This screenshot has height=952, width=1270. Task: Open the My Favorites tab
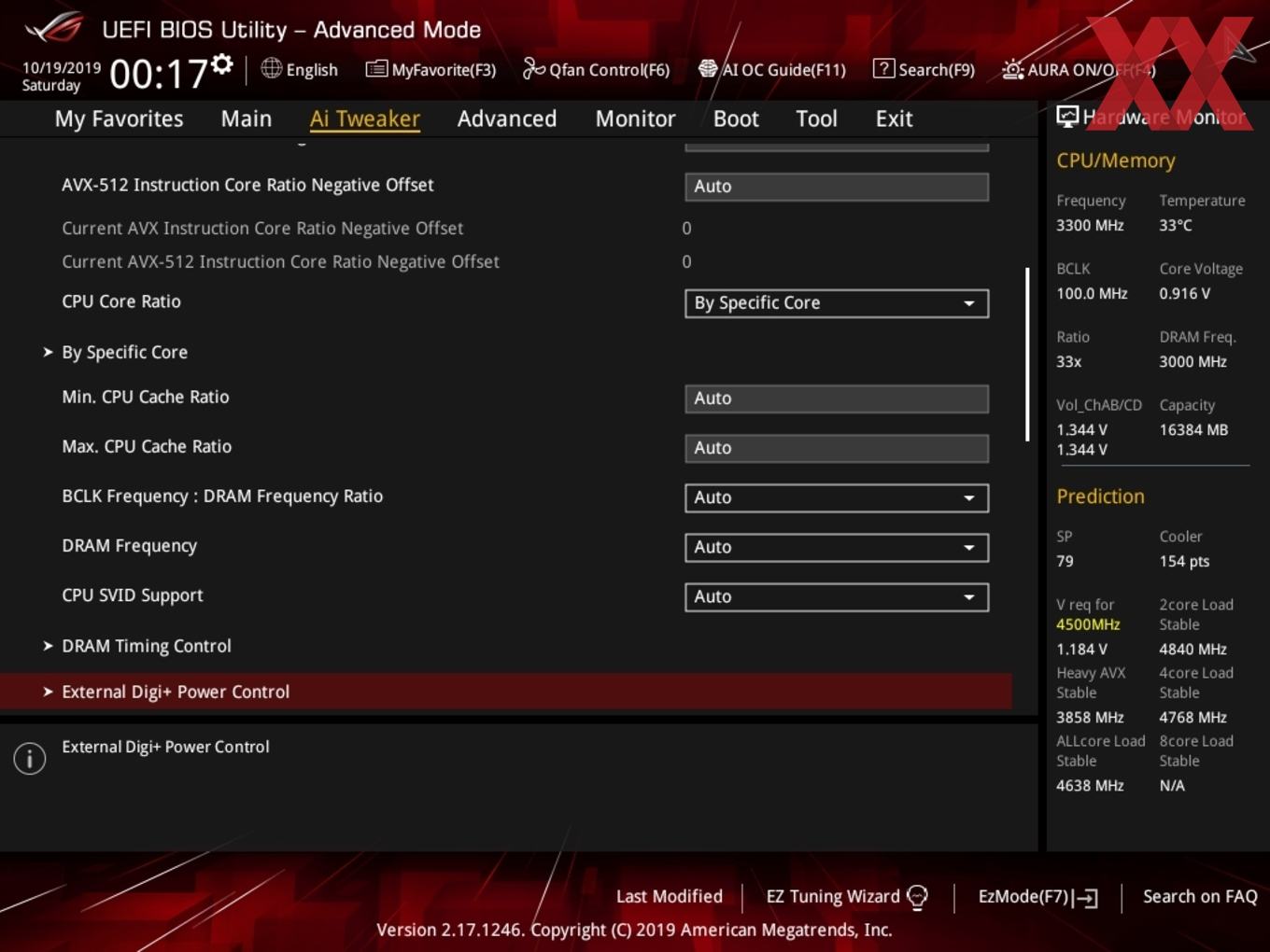pyautogui.click(x=119, y=119)
